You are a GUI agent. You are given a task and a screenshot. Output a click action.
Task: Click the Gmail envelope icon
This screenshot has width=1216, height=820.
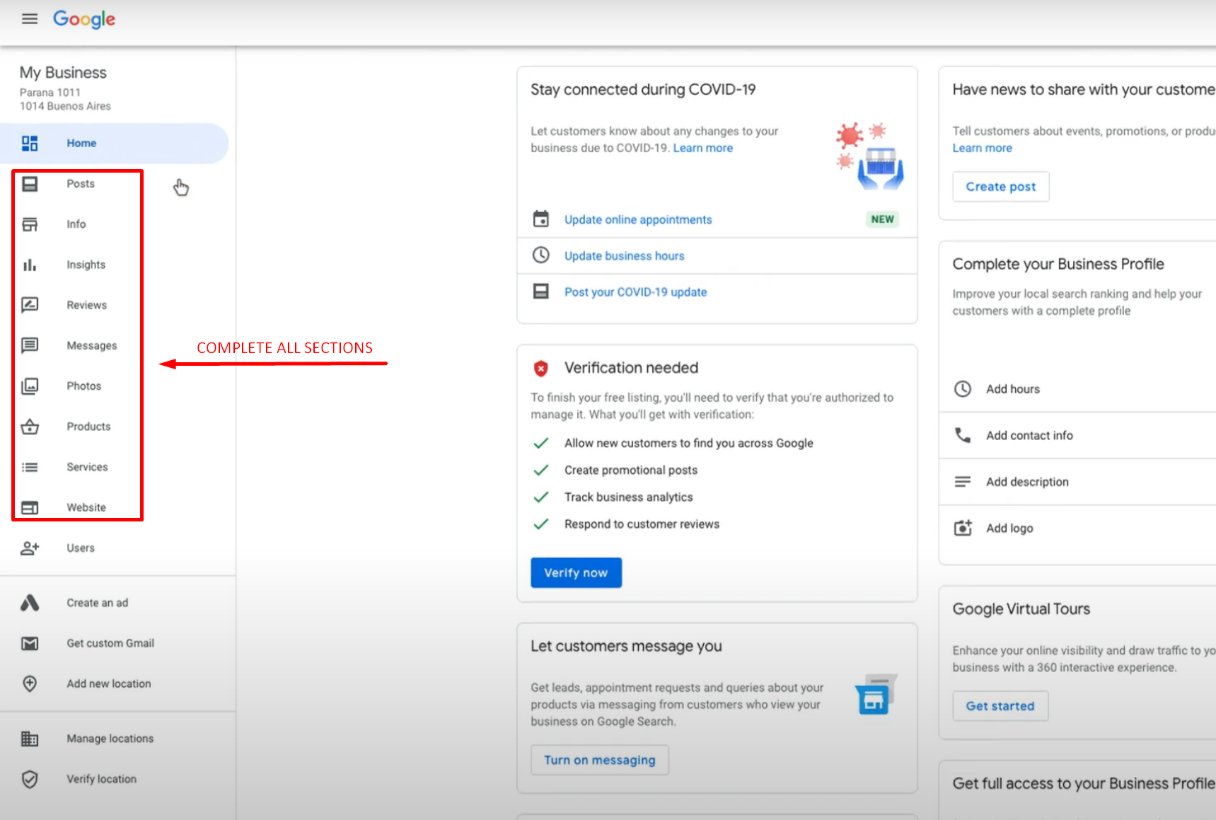pos(30,644)
